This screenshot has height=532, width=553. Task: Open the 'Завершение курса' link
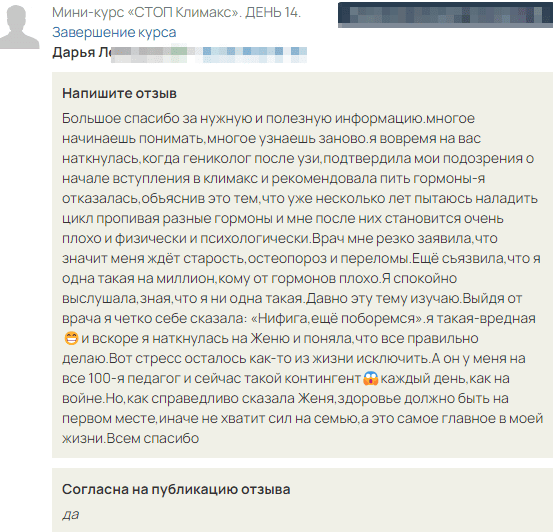click(x=114, y=32)
